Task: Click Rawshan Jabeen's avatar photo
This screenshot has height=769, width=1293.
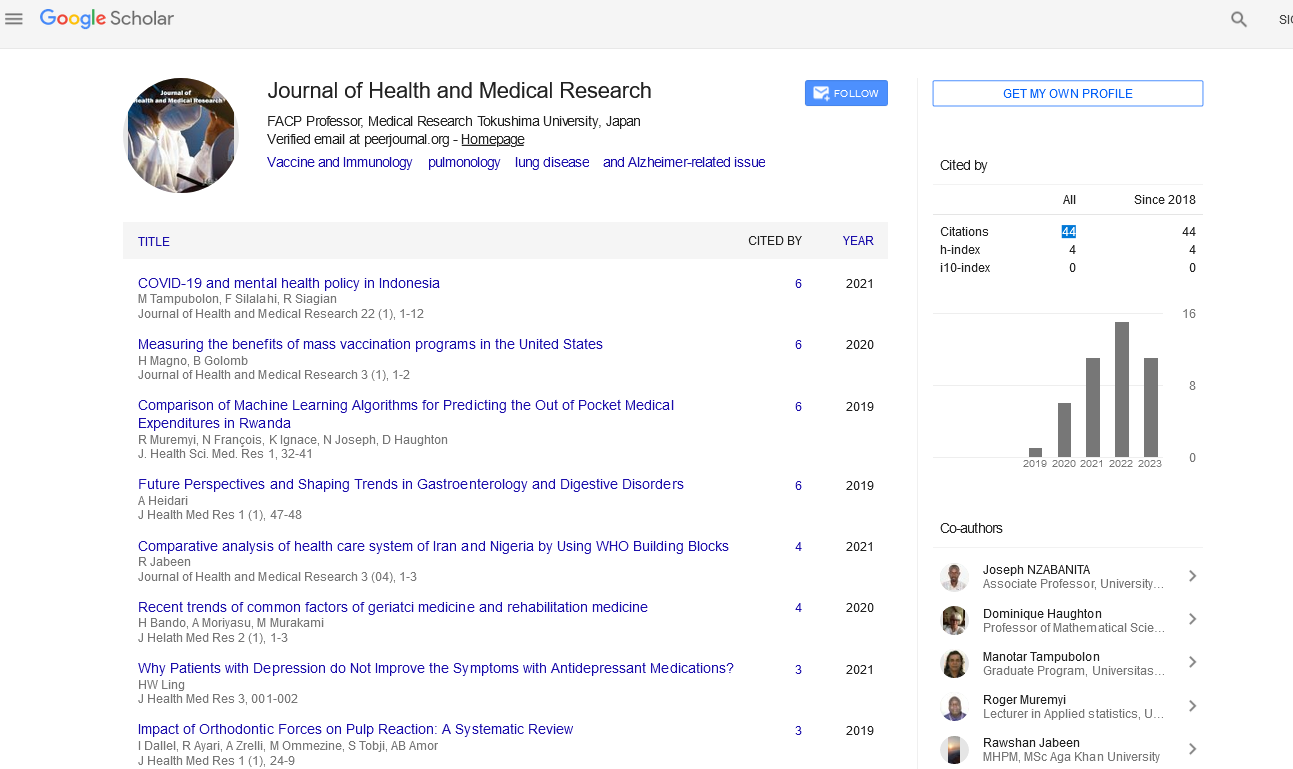Action: point(955,750)
